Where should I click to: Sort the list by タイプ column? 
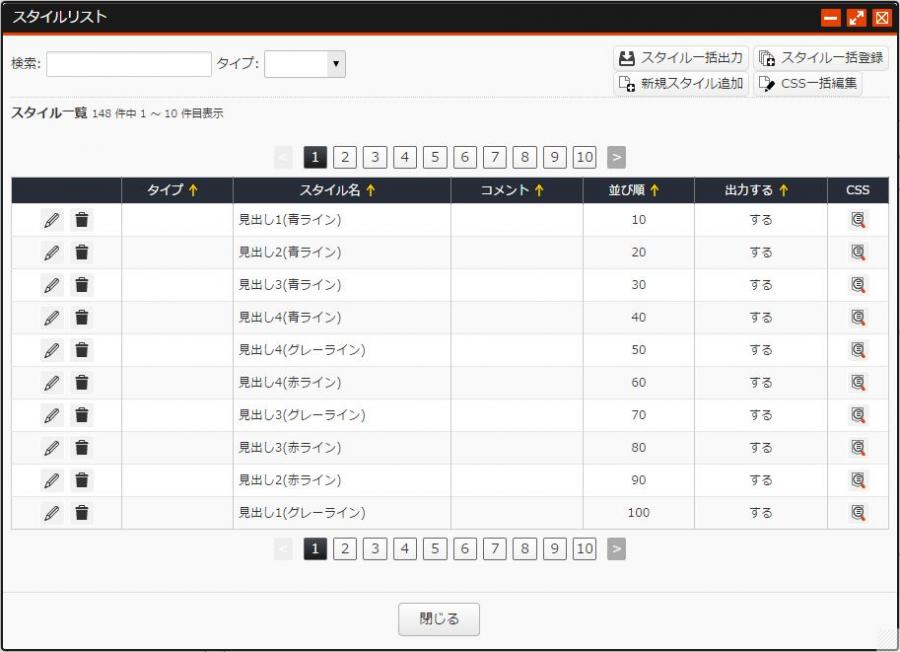(x=172, y=190)
